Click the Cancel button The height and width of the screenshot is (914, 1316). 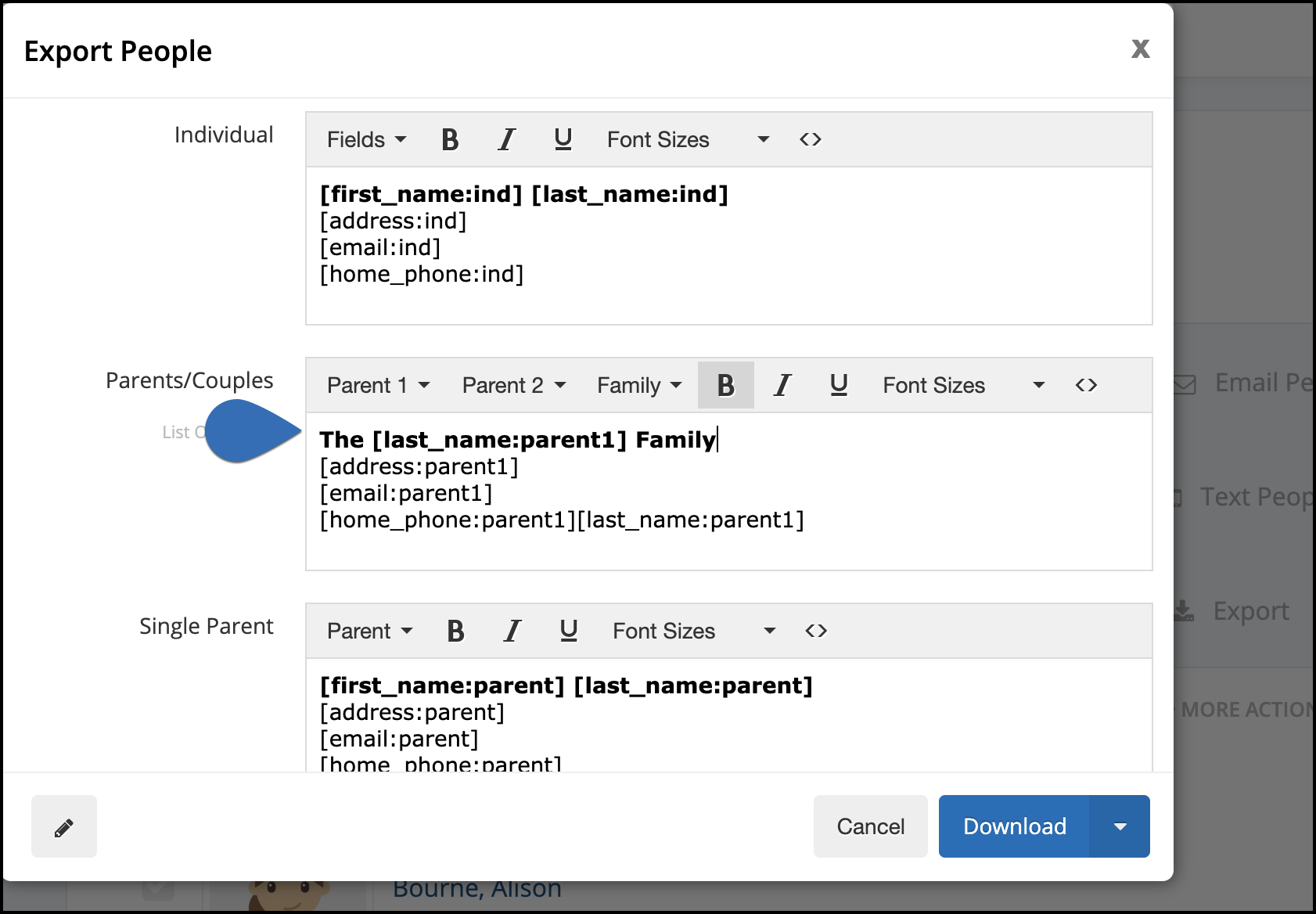871,826
